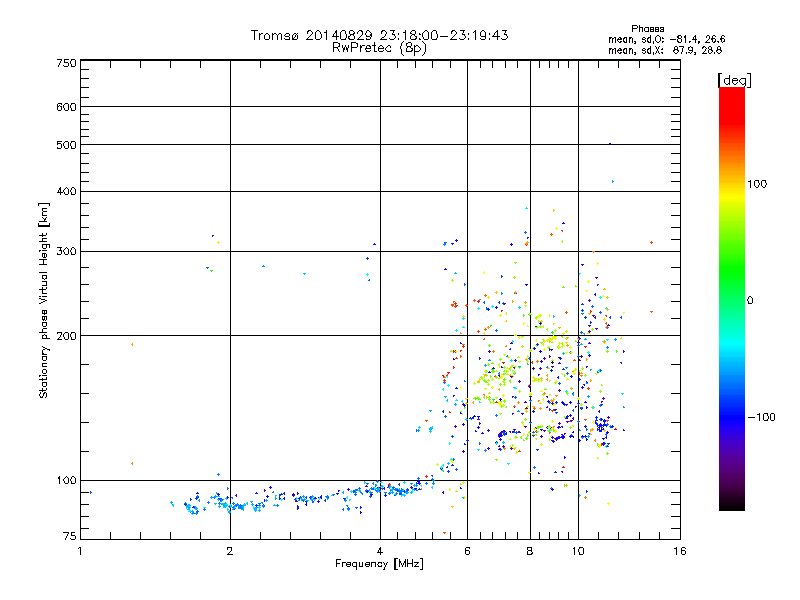Image resolution: width=800 pixels, height=600 pixels.
Task: Click the 'Frequency [MHz]' axis label
Action: 379,564
